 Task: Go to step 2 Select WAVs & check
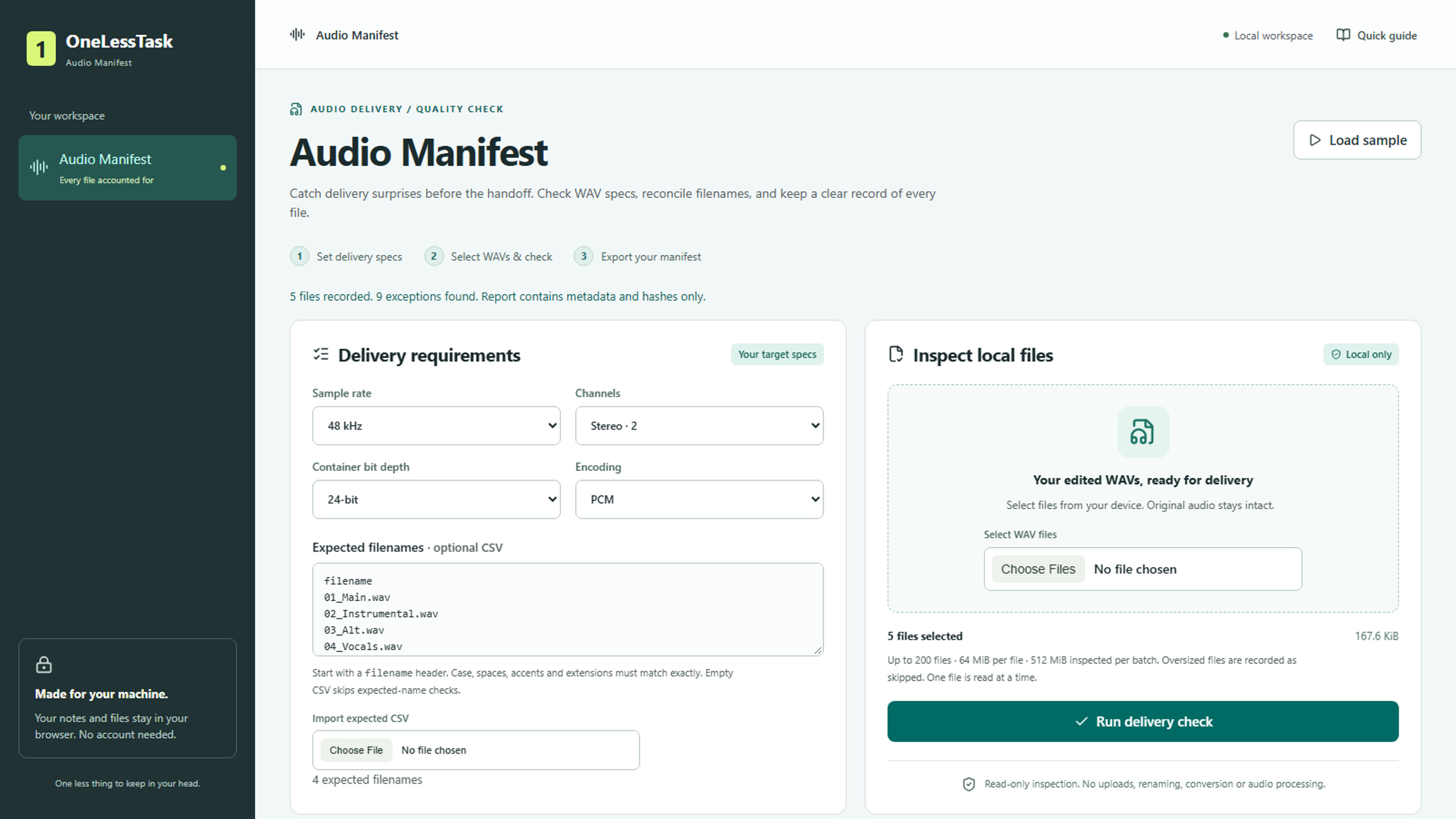coord(489,257)
